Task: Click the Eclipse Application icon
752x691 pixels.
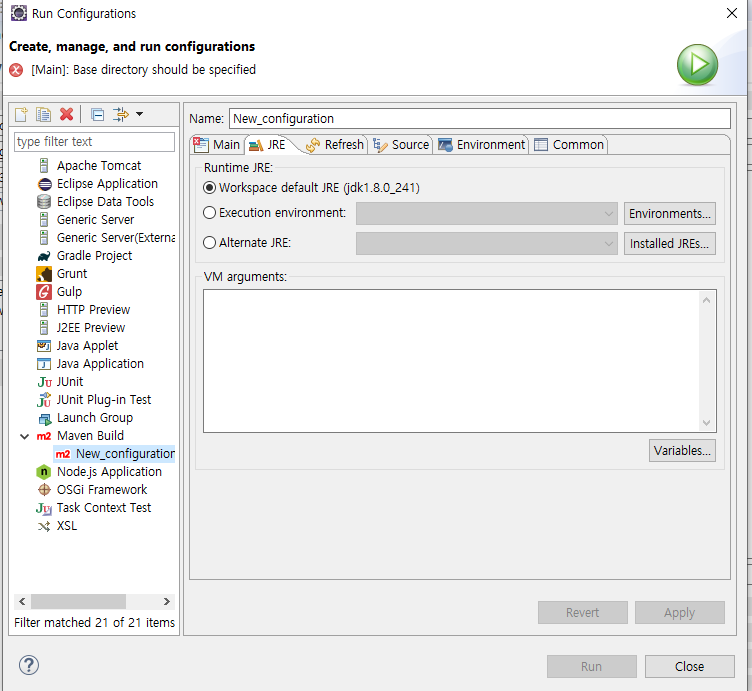Action: 44,184
